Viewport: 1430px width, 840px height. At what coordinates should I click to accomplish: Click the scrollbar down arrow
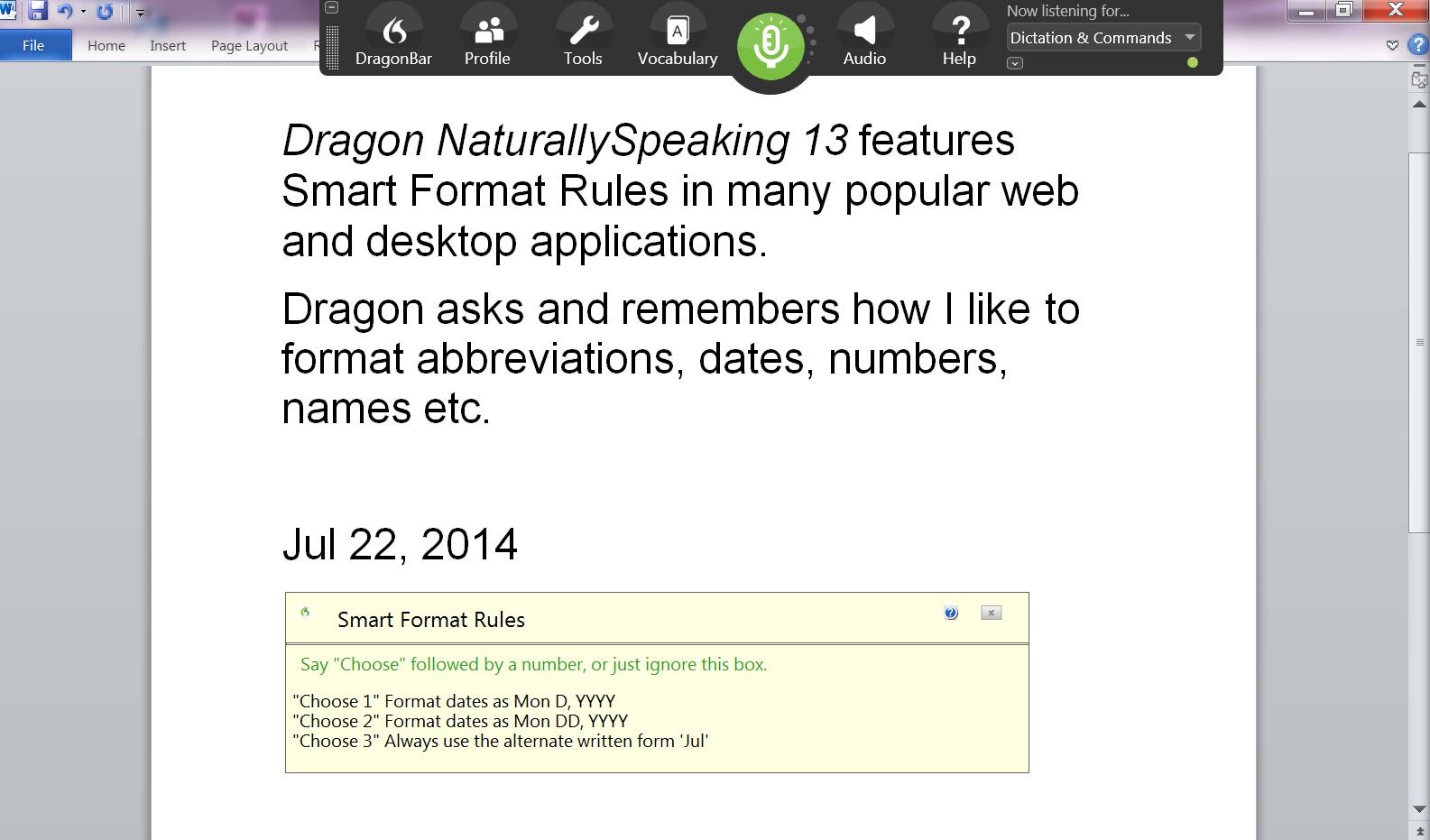point(1419,809)
